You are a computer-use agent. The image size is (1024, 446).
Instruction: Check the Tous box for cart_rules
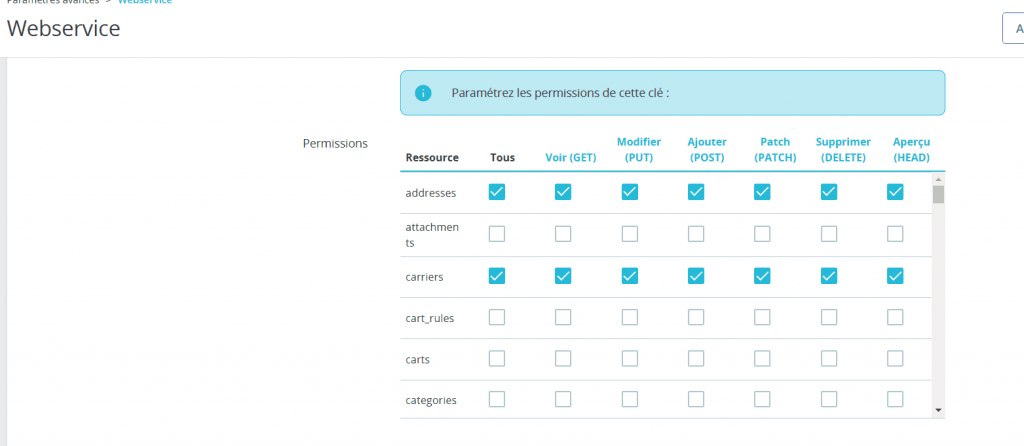497,317
